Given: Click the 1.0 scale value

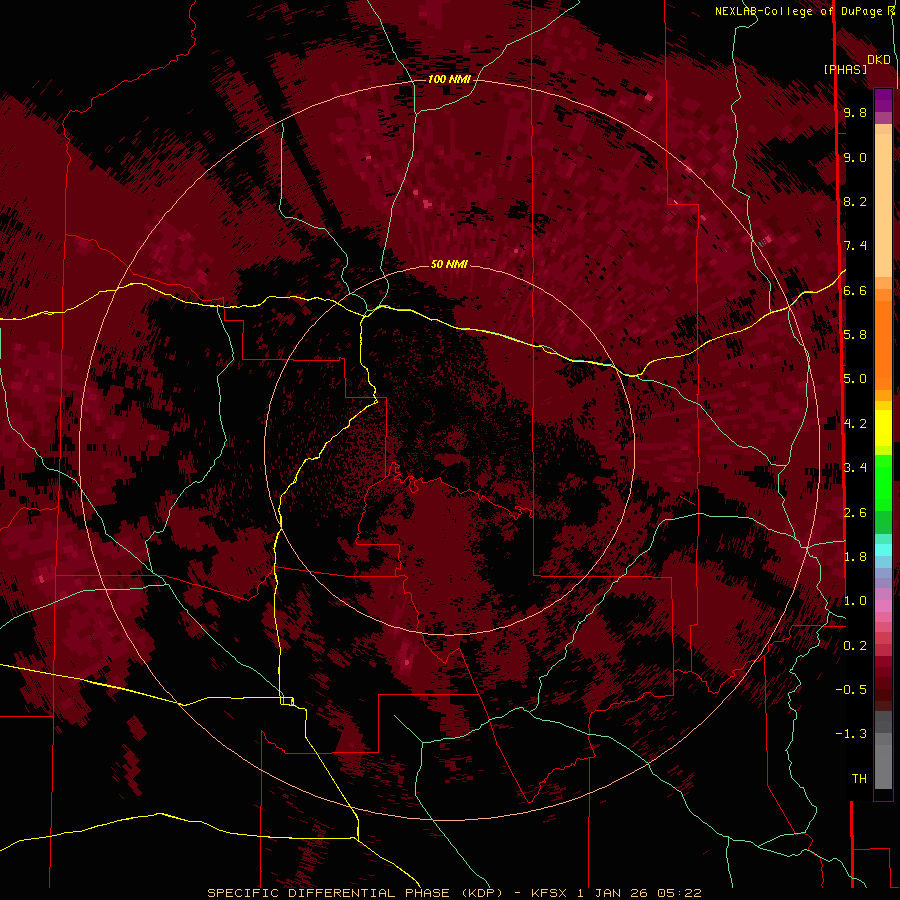Looking at the screenshot, I should [x=855, y=601].
